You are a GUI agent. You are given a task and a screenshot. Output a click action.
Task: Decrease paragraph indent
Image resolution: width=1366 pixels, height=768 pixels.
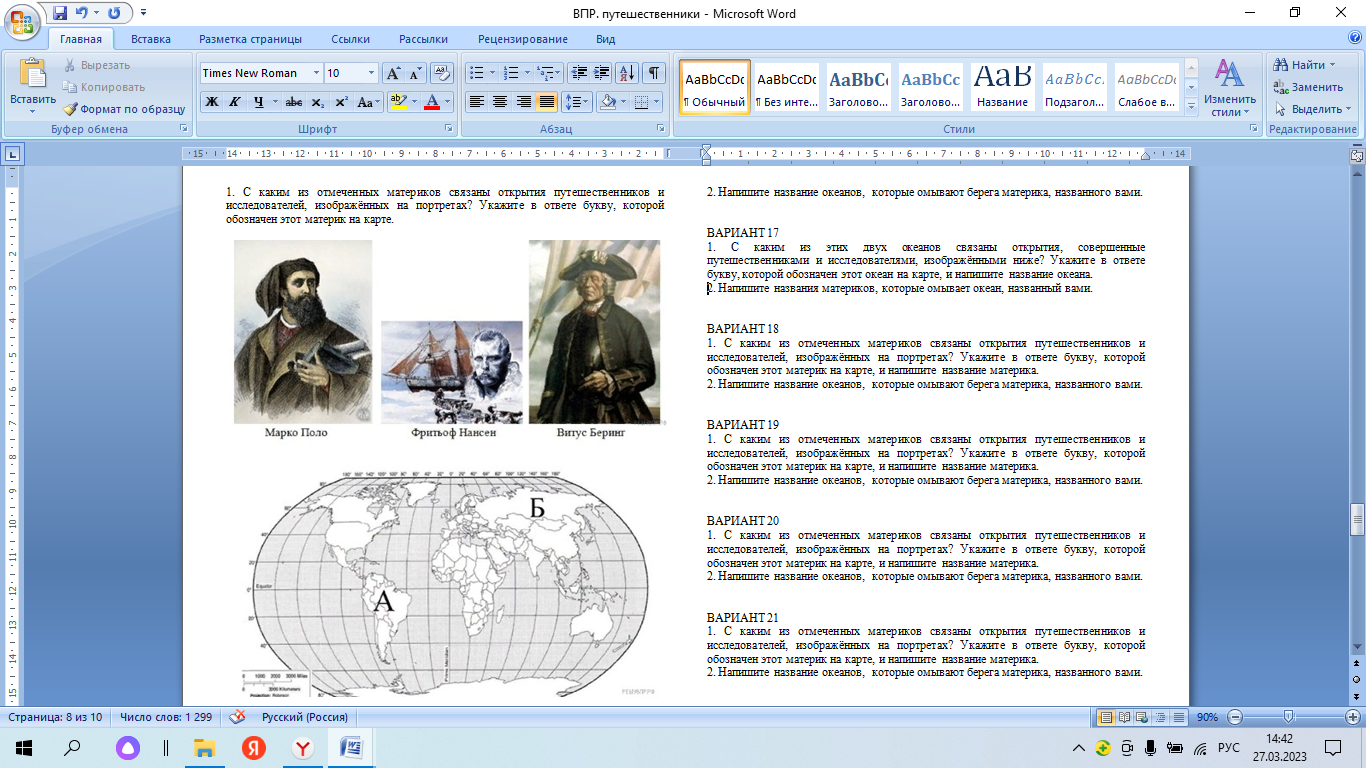[578, 73]
